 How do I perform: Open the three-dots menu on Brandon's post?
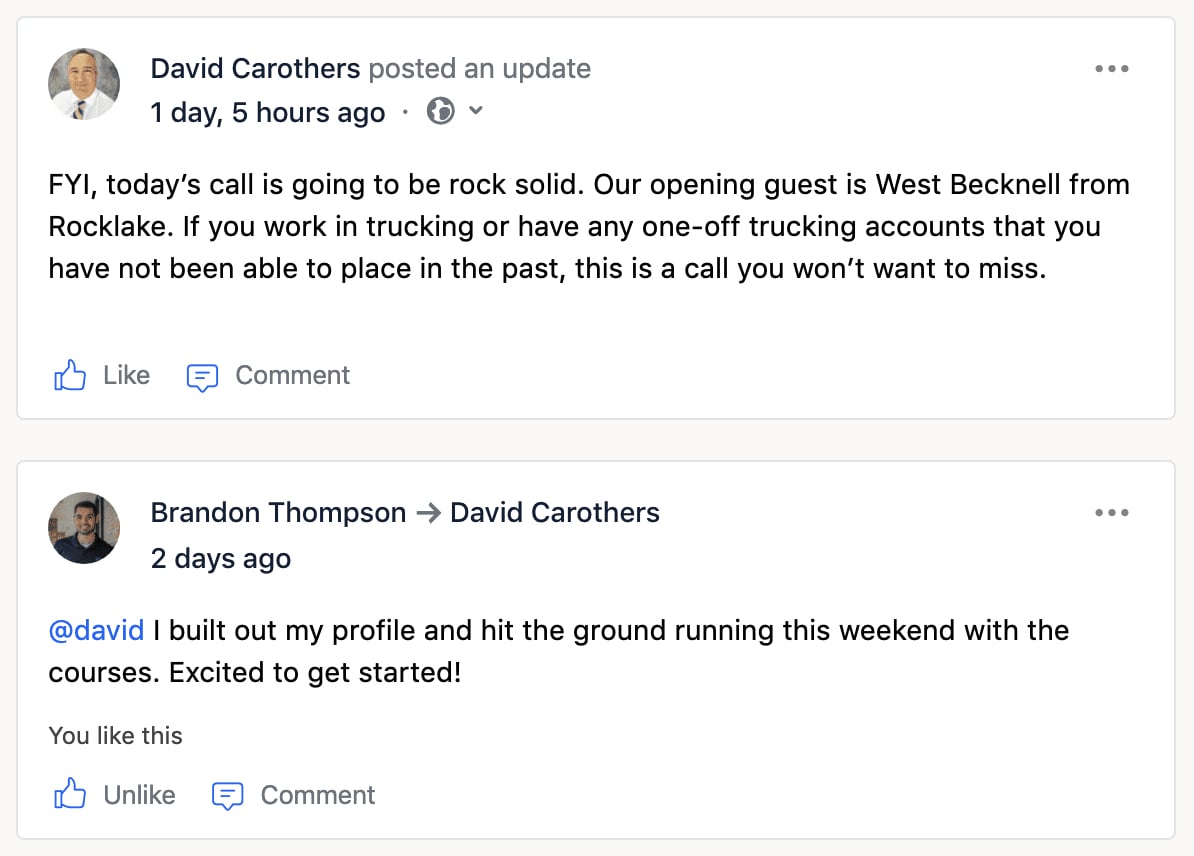tap(1111, 513)
